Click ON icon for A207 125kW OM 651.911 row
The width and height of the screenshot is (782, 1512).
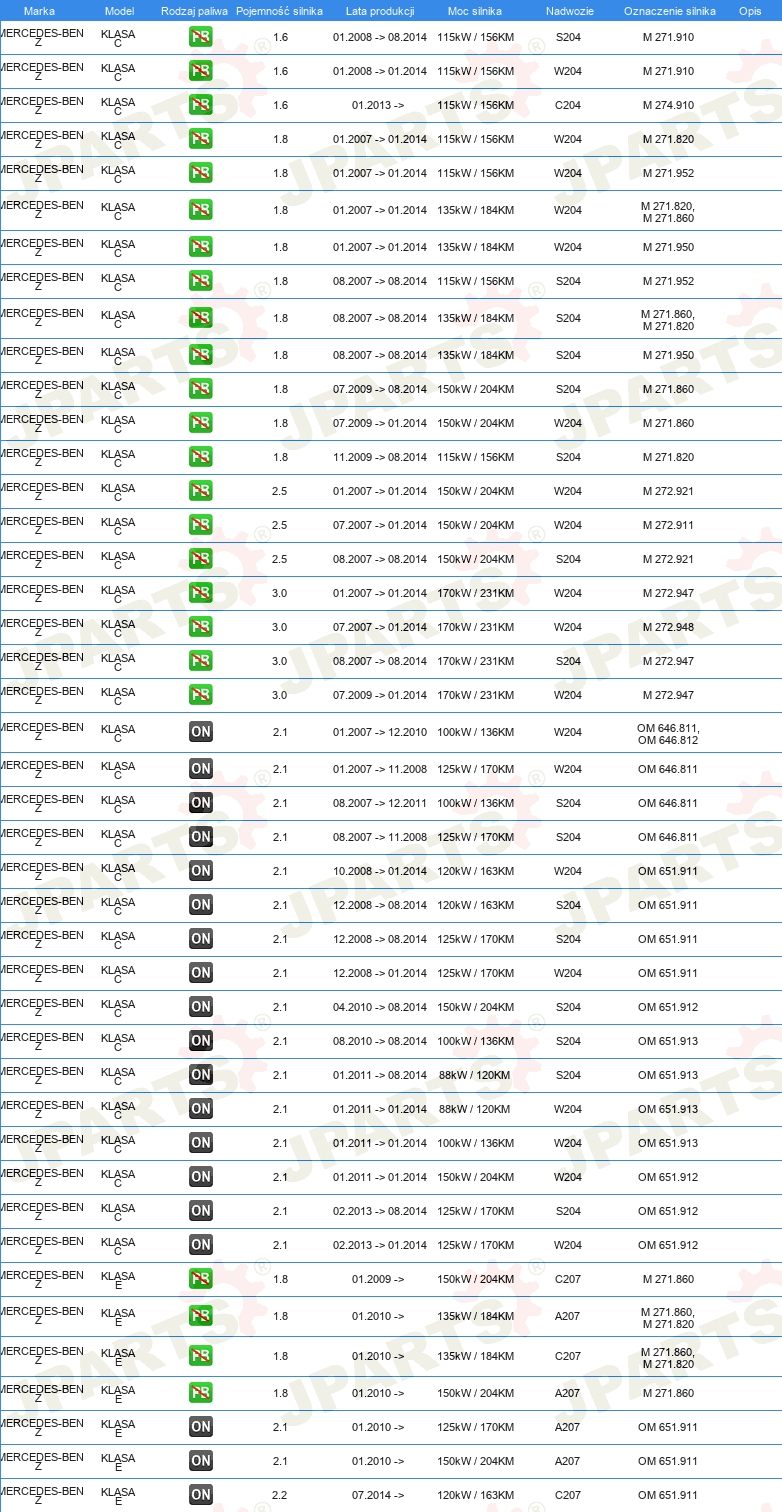pos(201,1427)
